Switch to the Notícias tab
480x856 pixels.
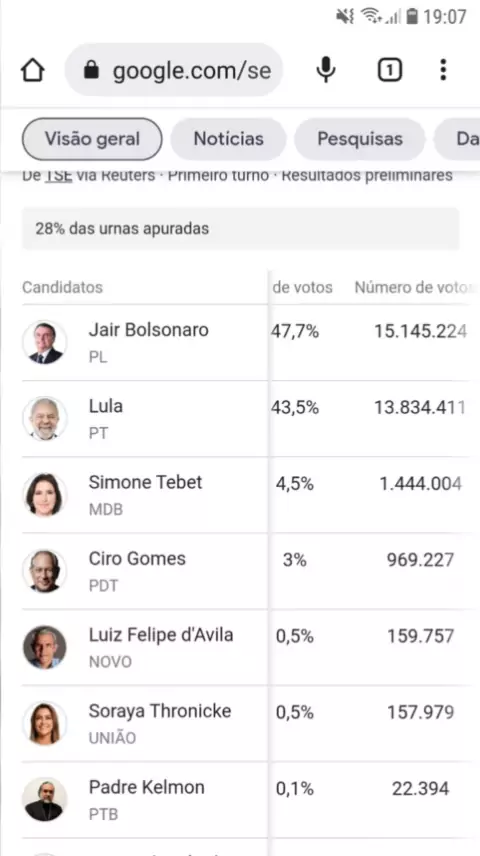pyautogui.click(x=228, y=139)
